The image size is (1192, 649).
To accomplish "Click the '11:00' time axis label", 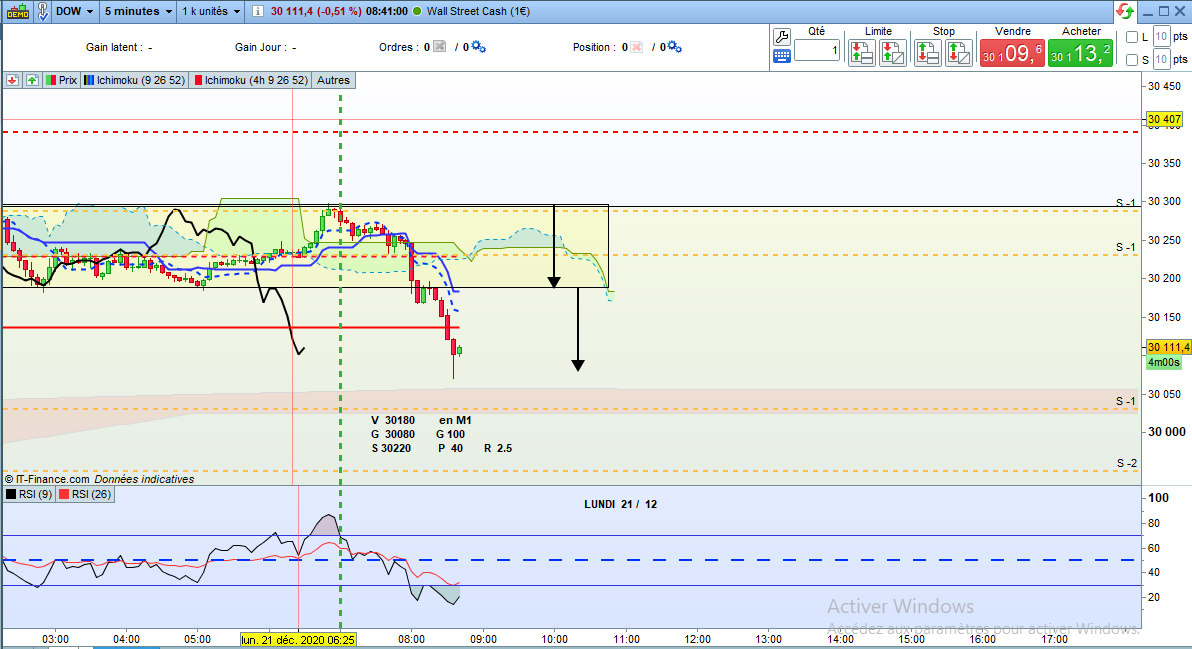I will point(626,640).
